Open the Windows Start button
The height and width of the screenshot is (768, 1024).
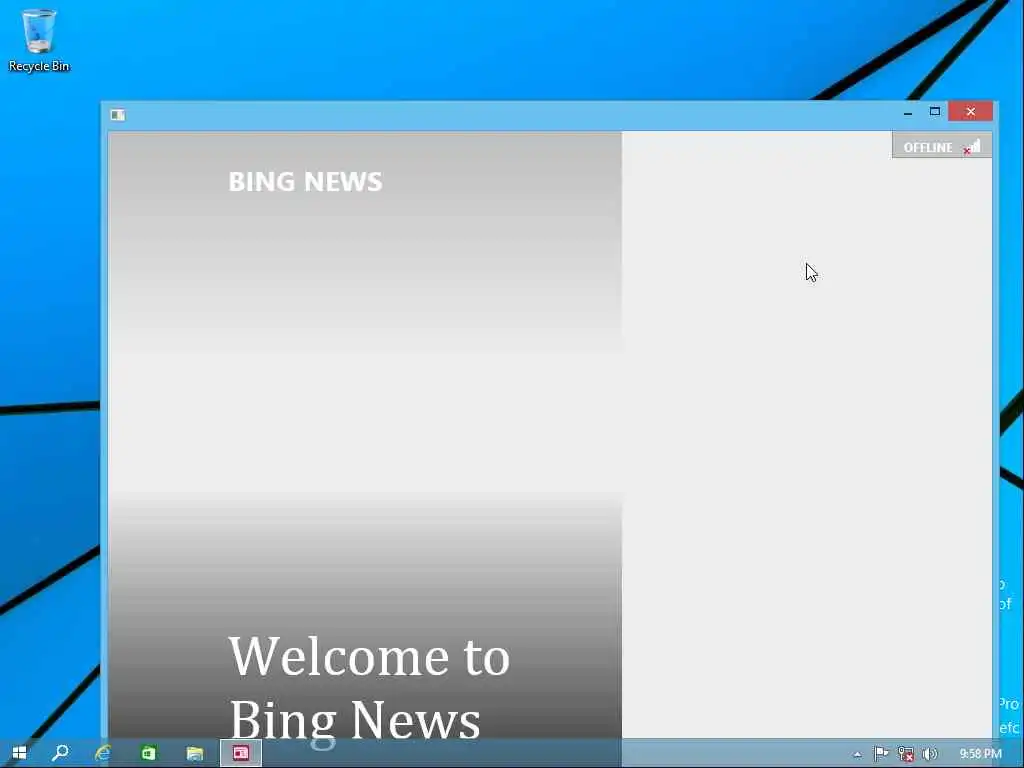[x=19, y=753]
